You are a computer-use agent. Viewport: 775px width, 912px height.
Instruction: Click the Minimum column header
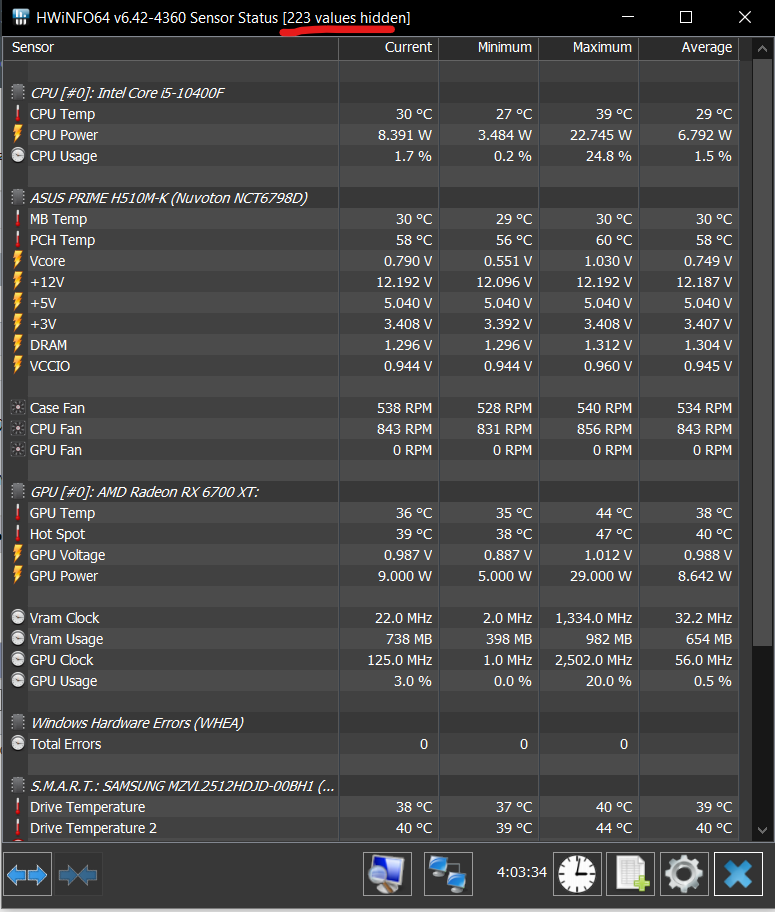click(x=489, y=48)
